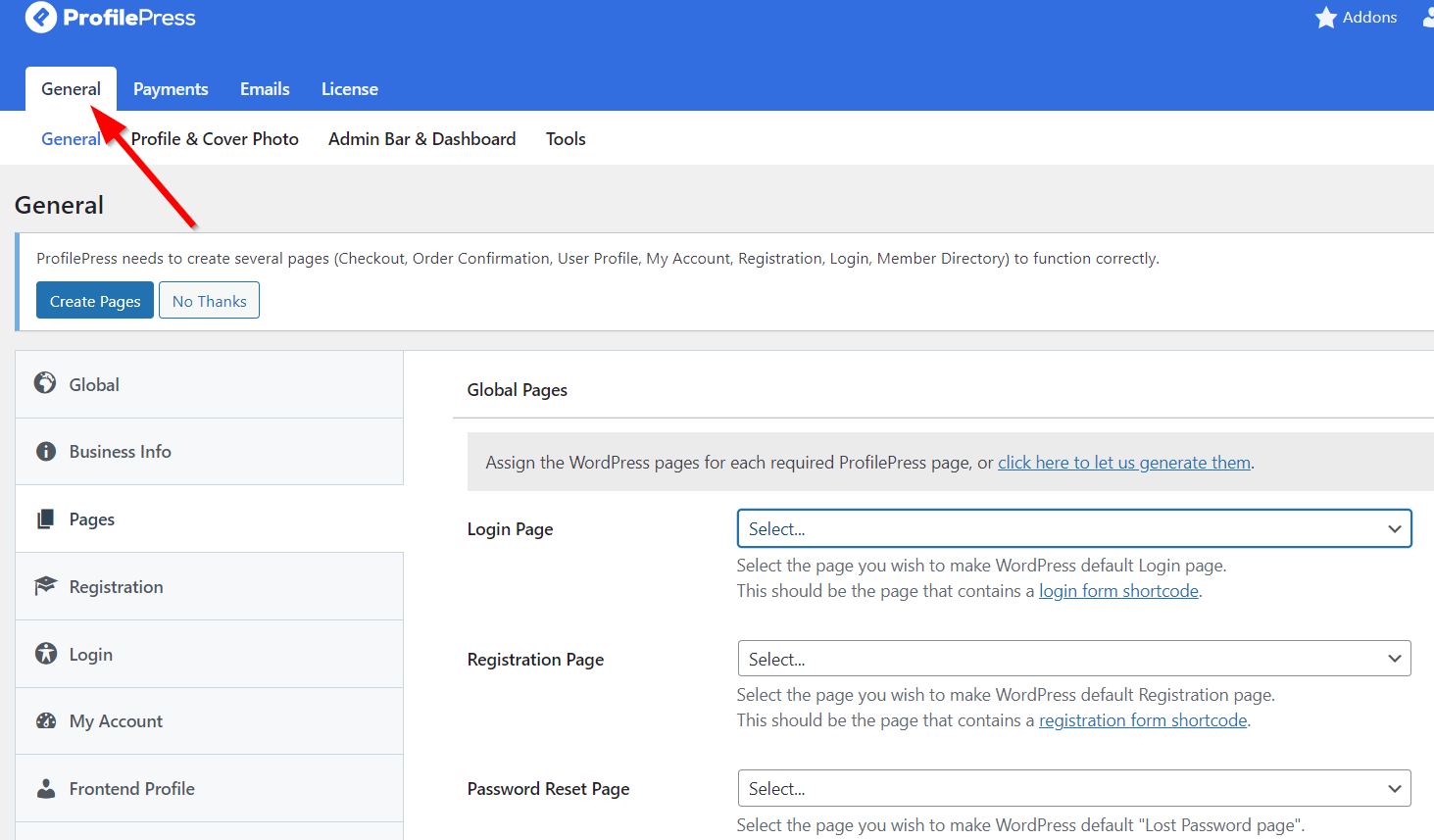Click the Addons star icon

coord(1326,18)
